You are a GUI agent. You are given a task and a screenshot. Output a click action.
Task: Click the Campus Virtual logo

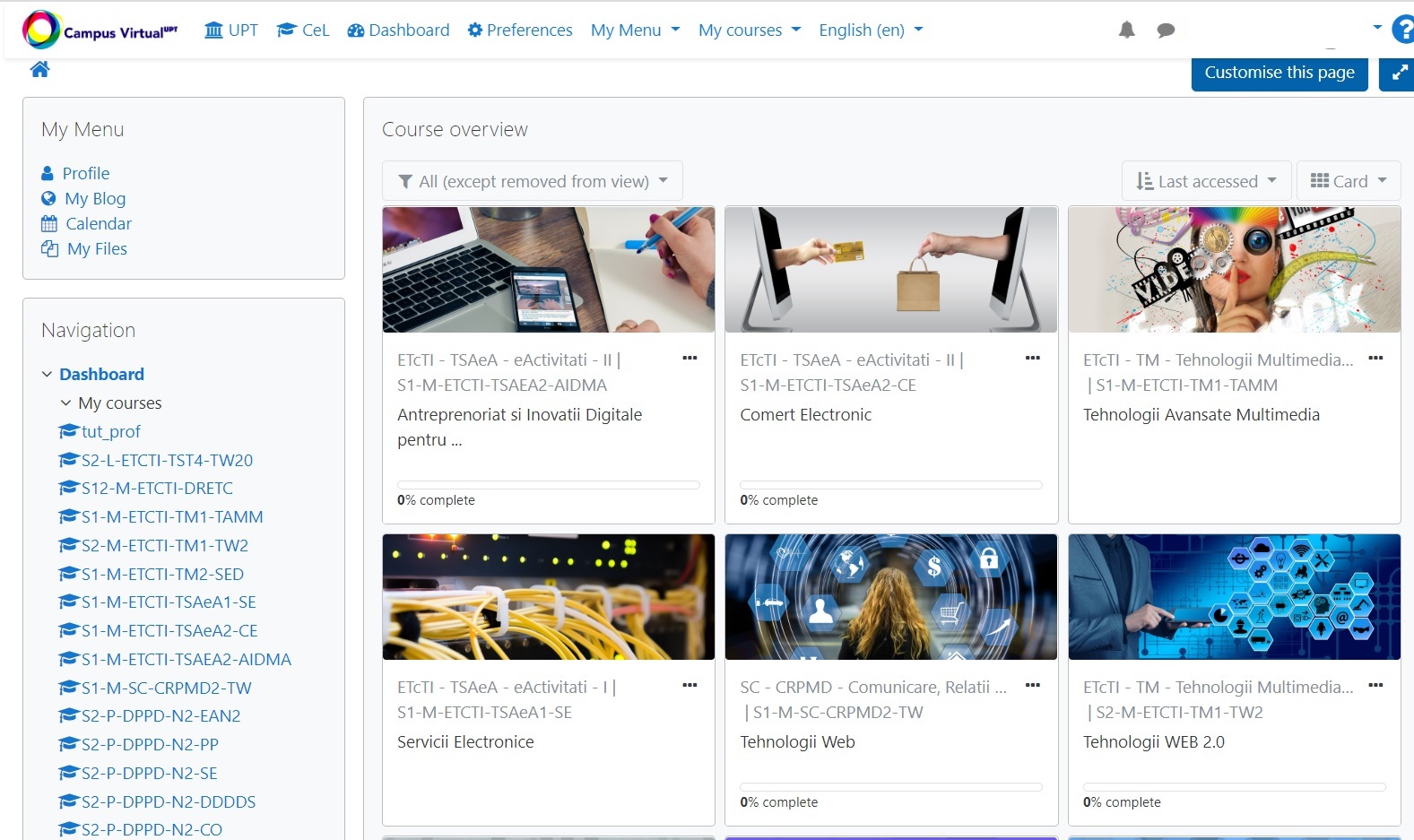coord(100,30)
